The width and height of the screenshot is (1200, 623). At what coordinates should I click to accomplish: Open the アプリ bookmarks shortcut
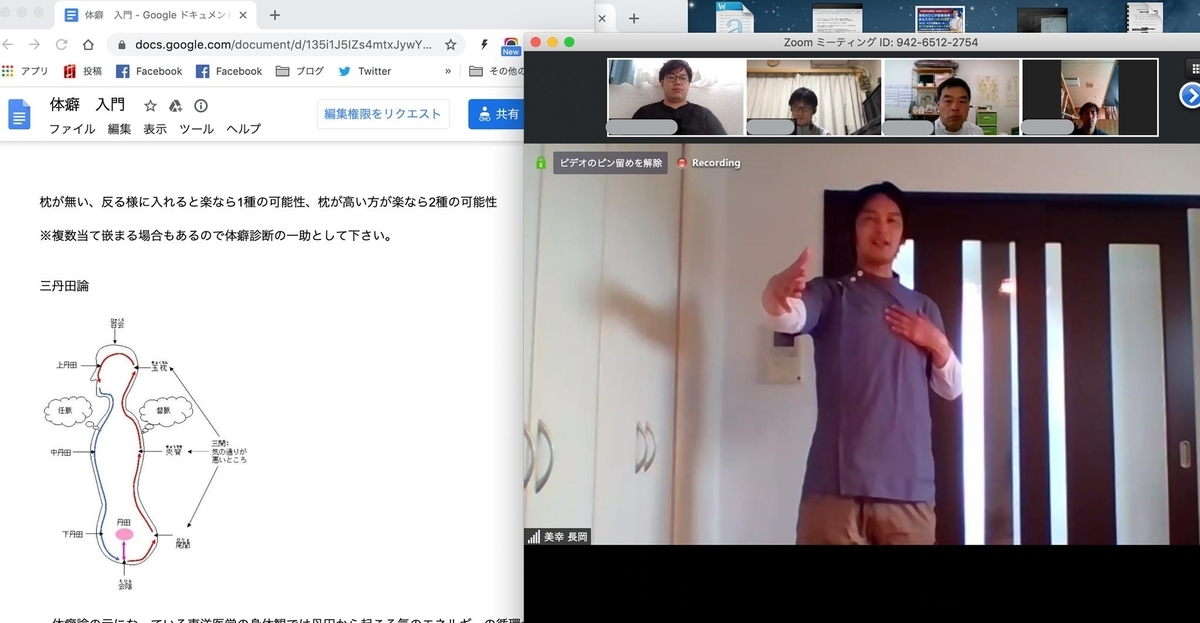pos(25,71)
